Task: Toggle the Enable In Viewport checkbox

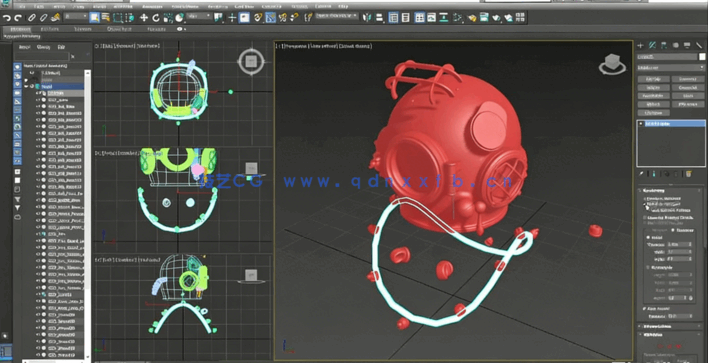Action: [644, 204]
